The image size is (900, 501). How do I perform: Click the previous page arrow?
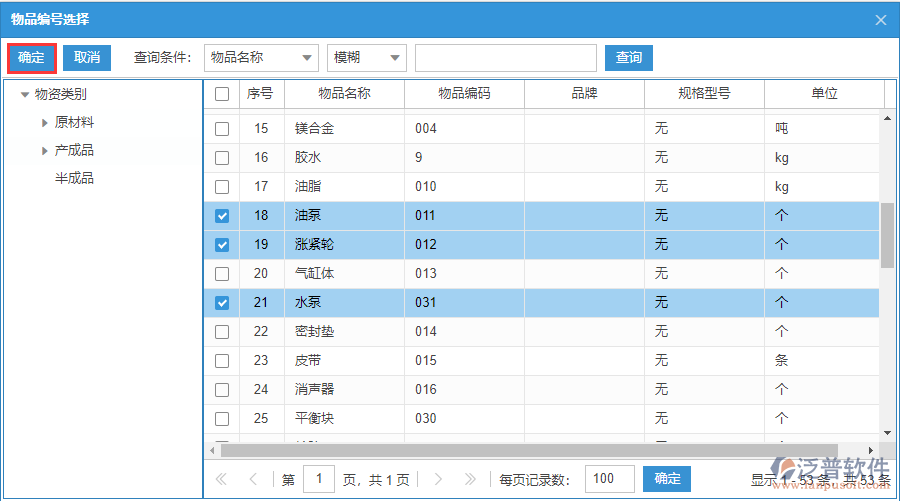(x=253, y=480)
